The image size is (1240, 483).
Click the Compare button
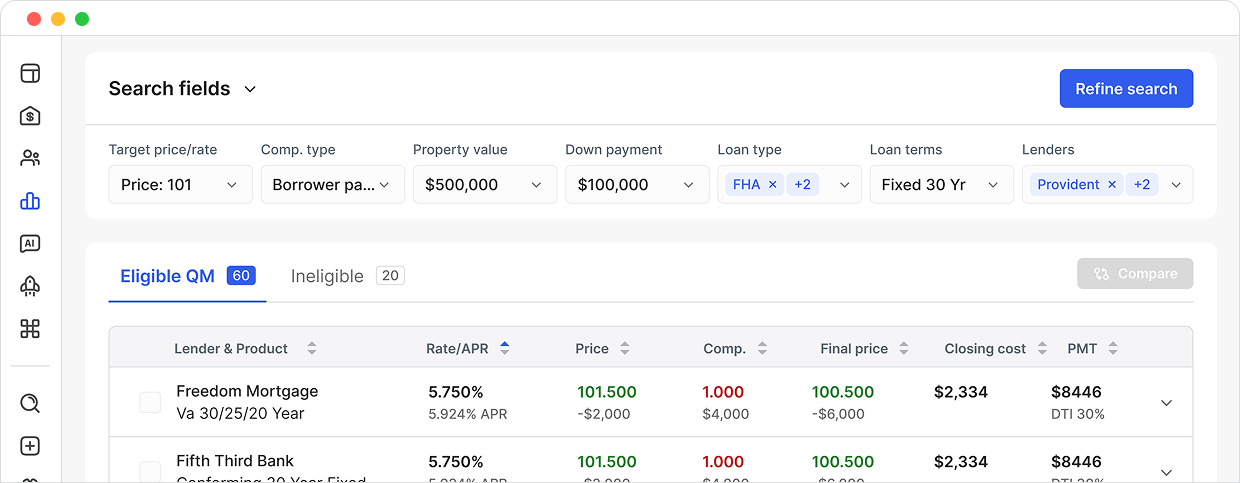pos(1135,274)
